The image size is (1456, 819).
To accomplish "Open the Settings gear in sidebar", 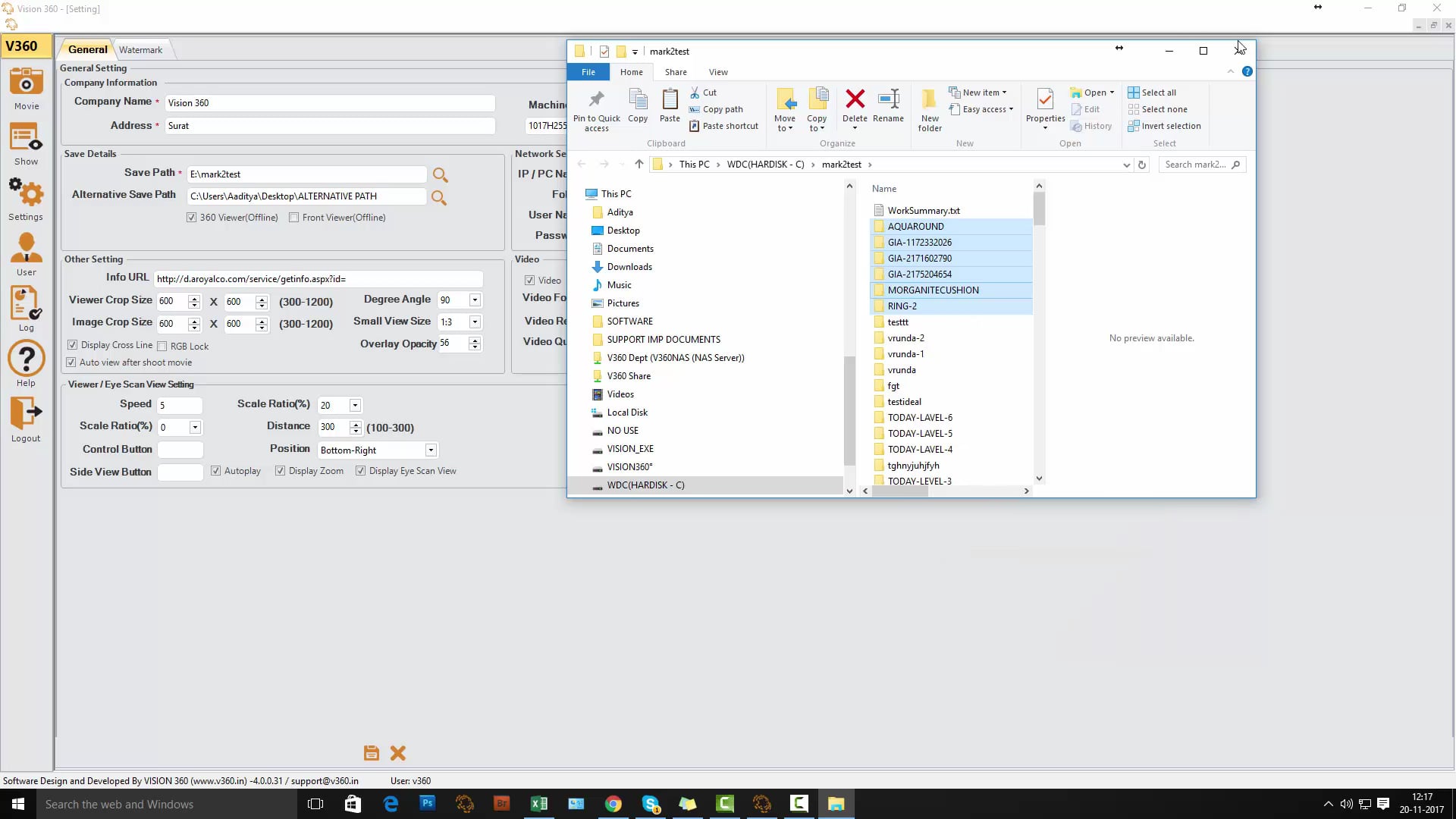I will [x=26, y=199].
